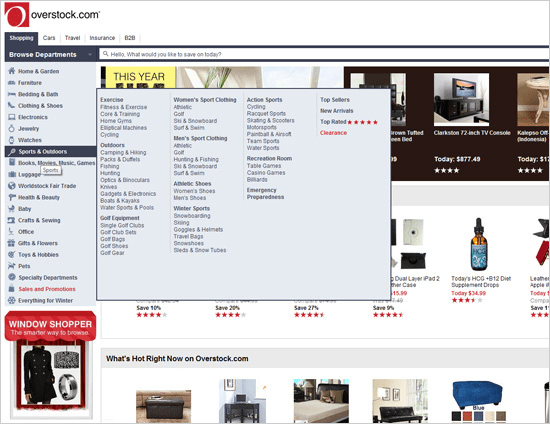Click the Office lamp icon
Screen dimensions: 550x424
11,231
